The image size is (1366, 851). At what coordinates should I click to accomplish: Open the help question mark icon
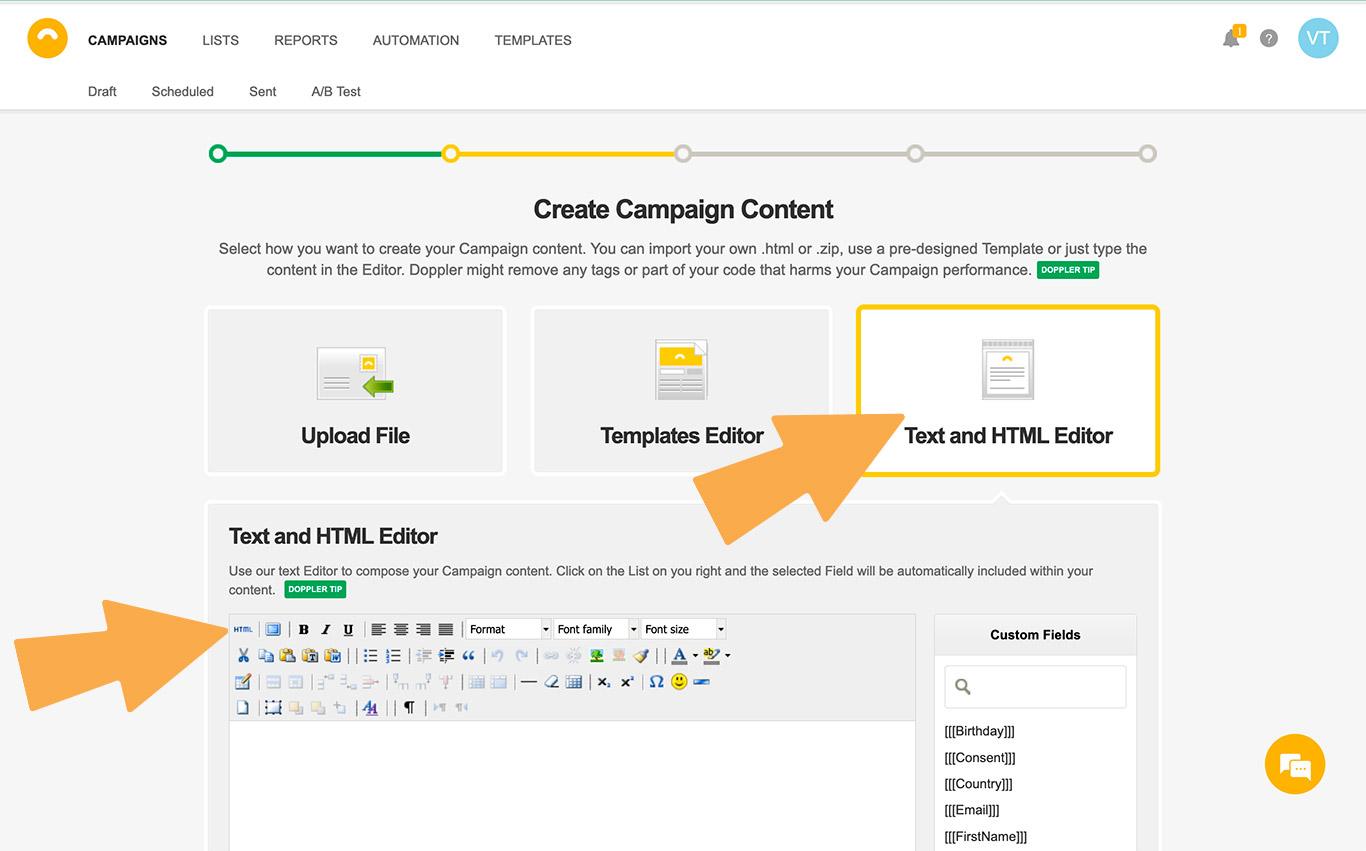click(1269, 39)
